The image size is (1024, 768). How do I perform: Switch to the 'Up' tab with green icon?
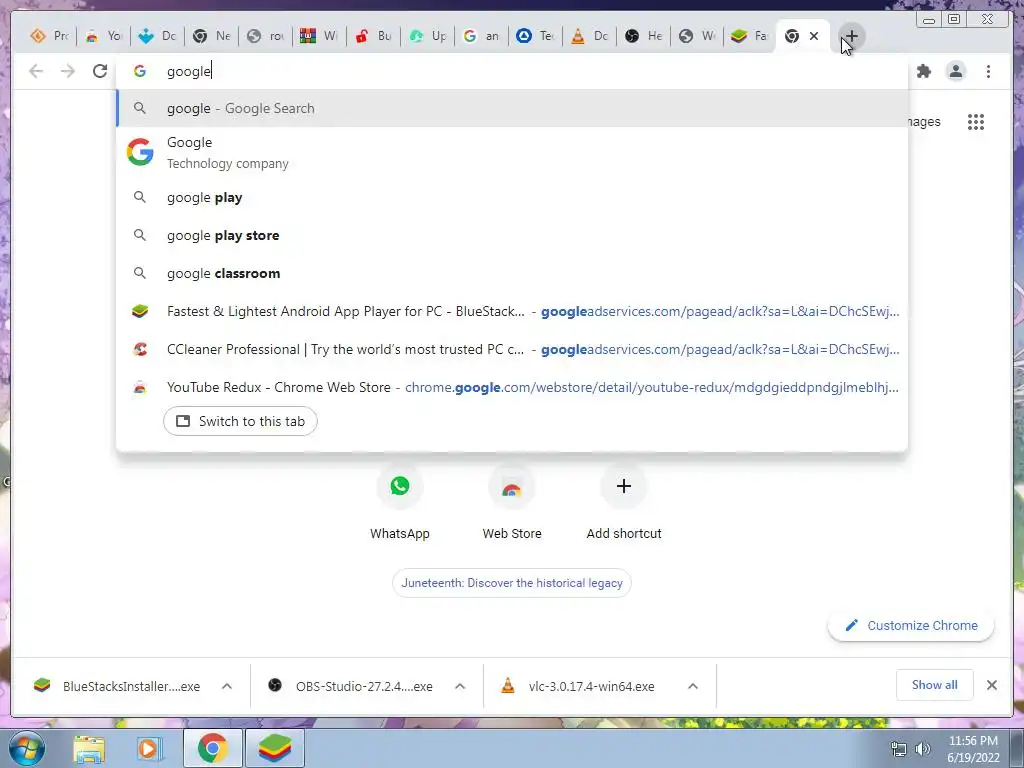coord(428,36)
